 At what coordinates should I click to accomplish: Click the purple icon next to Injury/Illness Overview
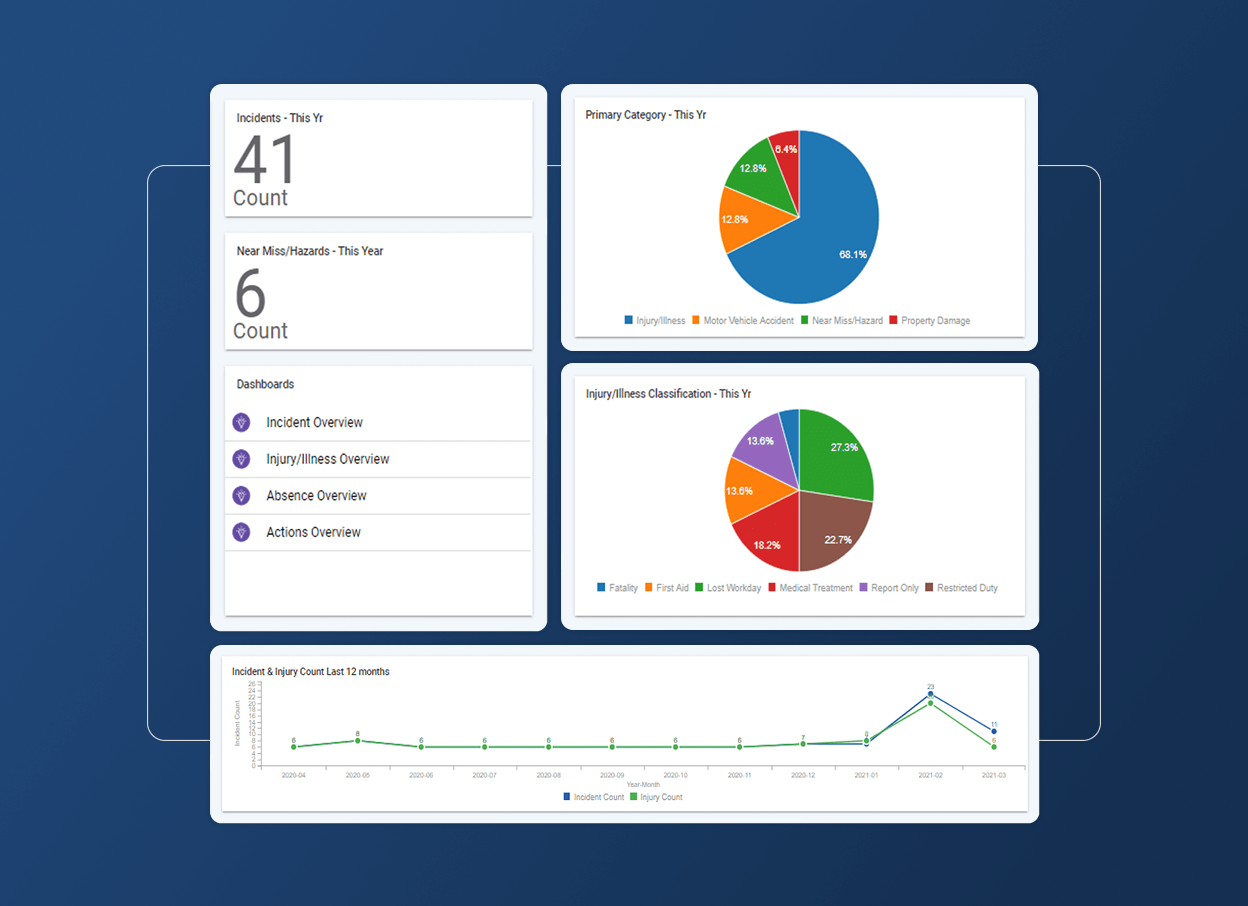click(240, 459)
